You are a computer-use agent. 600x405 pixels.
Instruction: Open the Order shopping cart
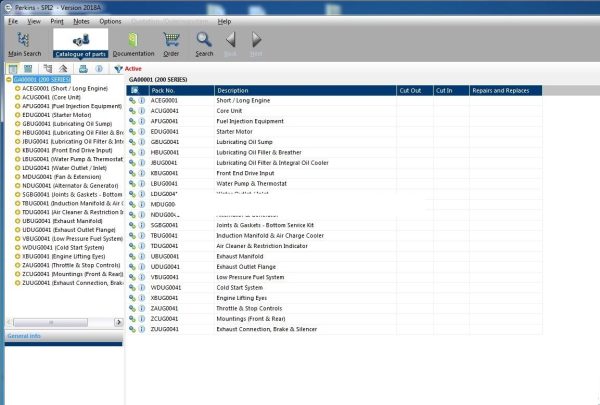(x=171, y=44)
